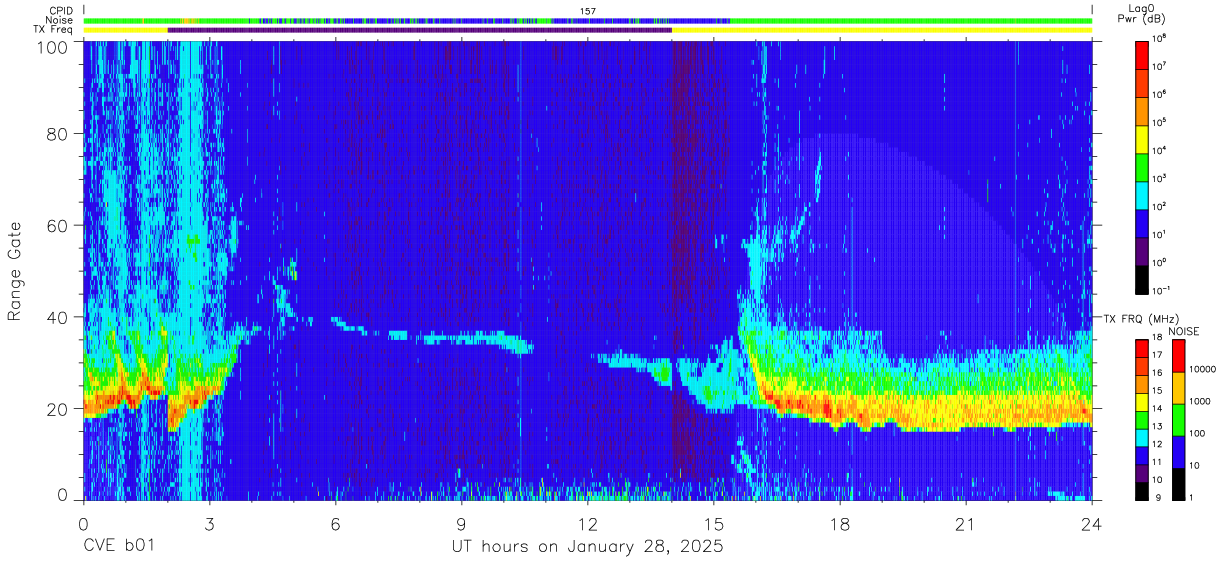Click the TX Freq row label at top left
The image size is (1228, 567).
[x=54, y=29]
